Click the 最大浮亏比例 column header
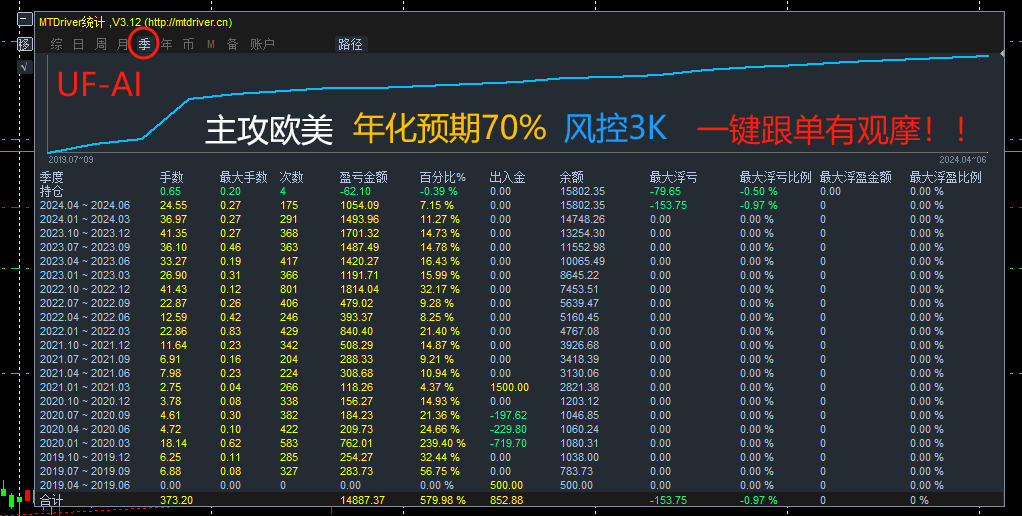This screenshot has width=1022, height=516. click(776, 177)
